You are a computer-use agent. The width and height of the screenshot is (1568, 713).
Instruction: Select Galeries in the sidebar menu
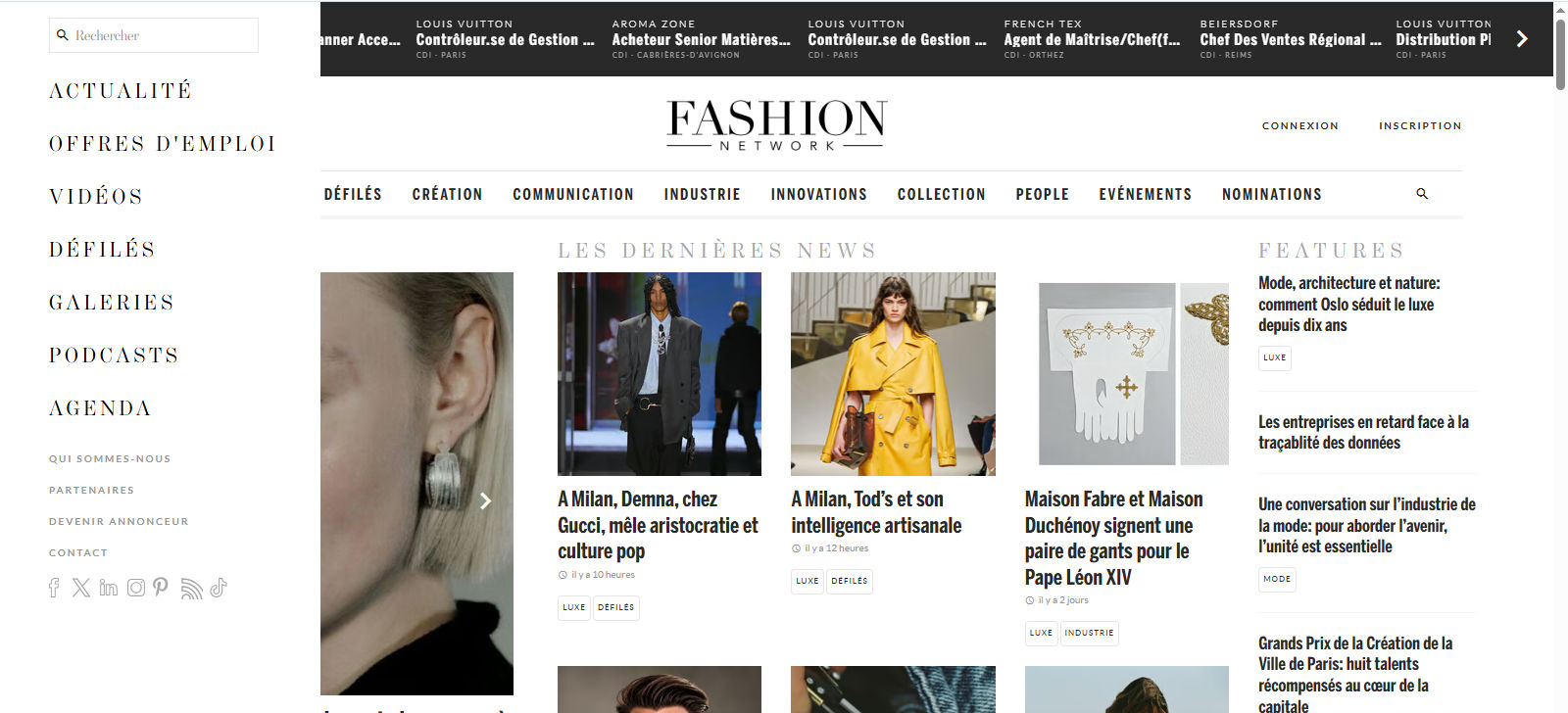112,303
